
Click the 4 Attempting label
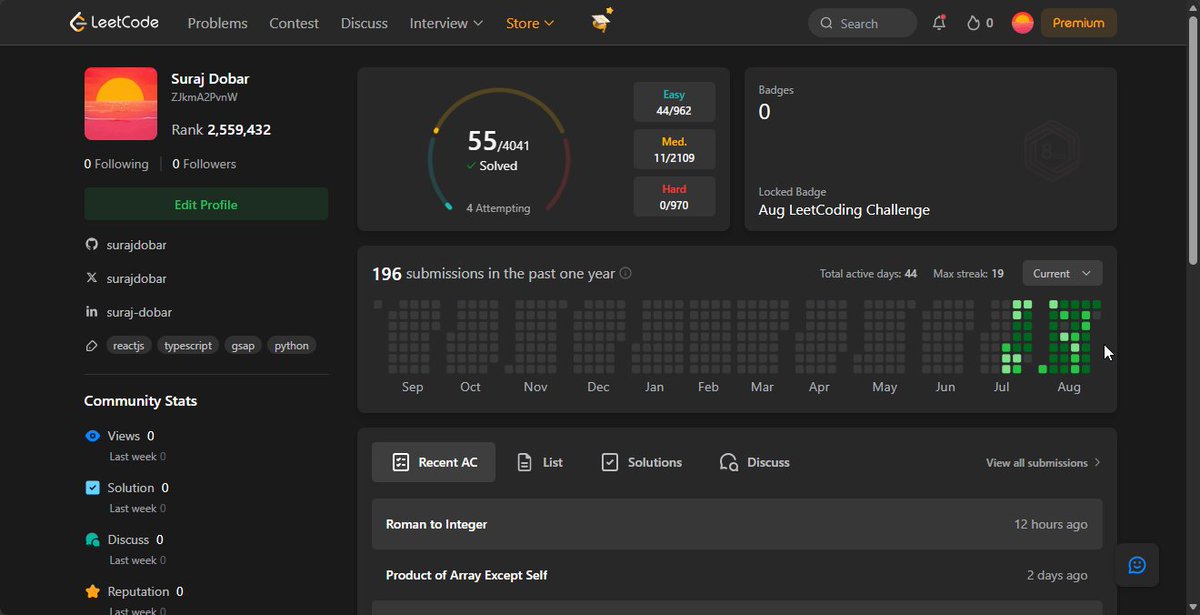498,208
